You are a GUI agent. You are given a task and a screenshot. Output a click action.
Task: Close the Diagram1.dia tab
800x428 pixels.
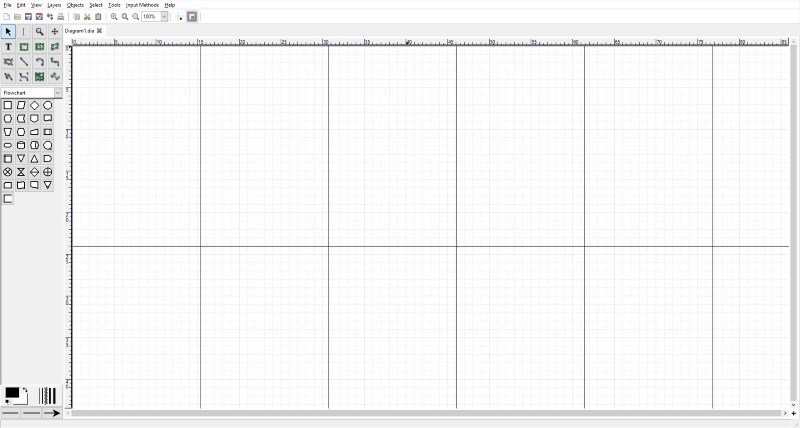[x=99, y=31]
